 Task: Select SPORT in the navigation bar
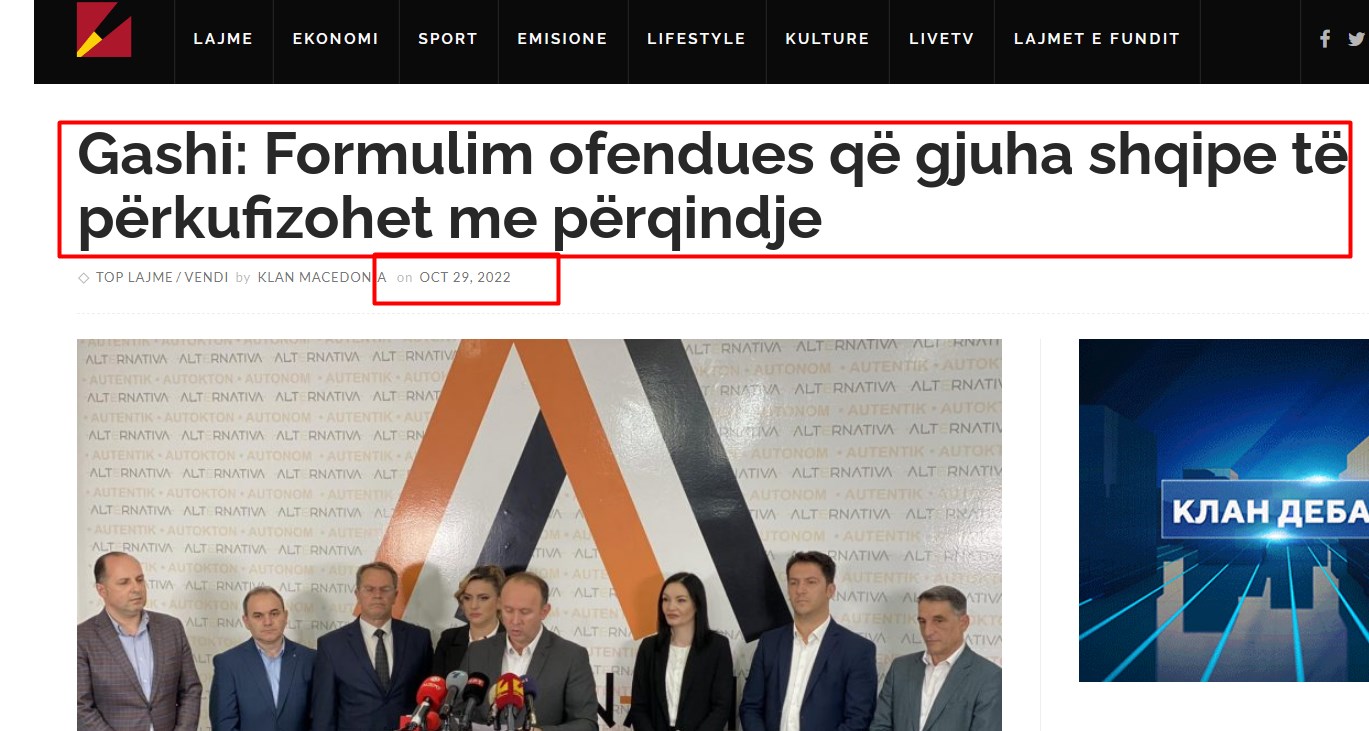pos(448,39)
